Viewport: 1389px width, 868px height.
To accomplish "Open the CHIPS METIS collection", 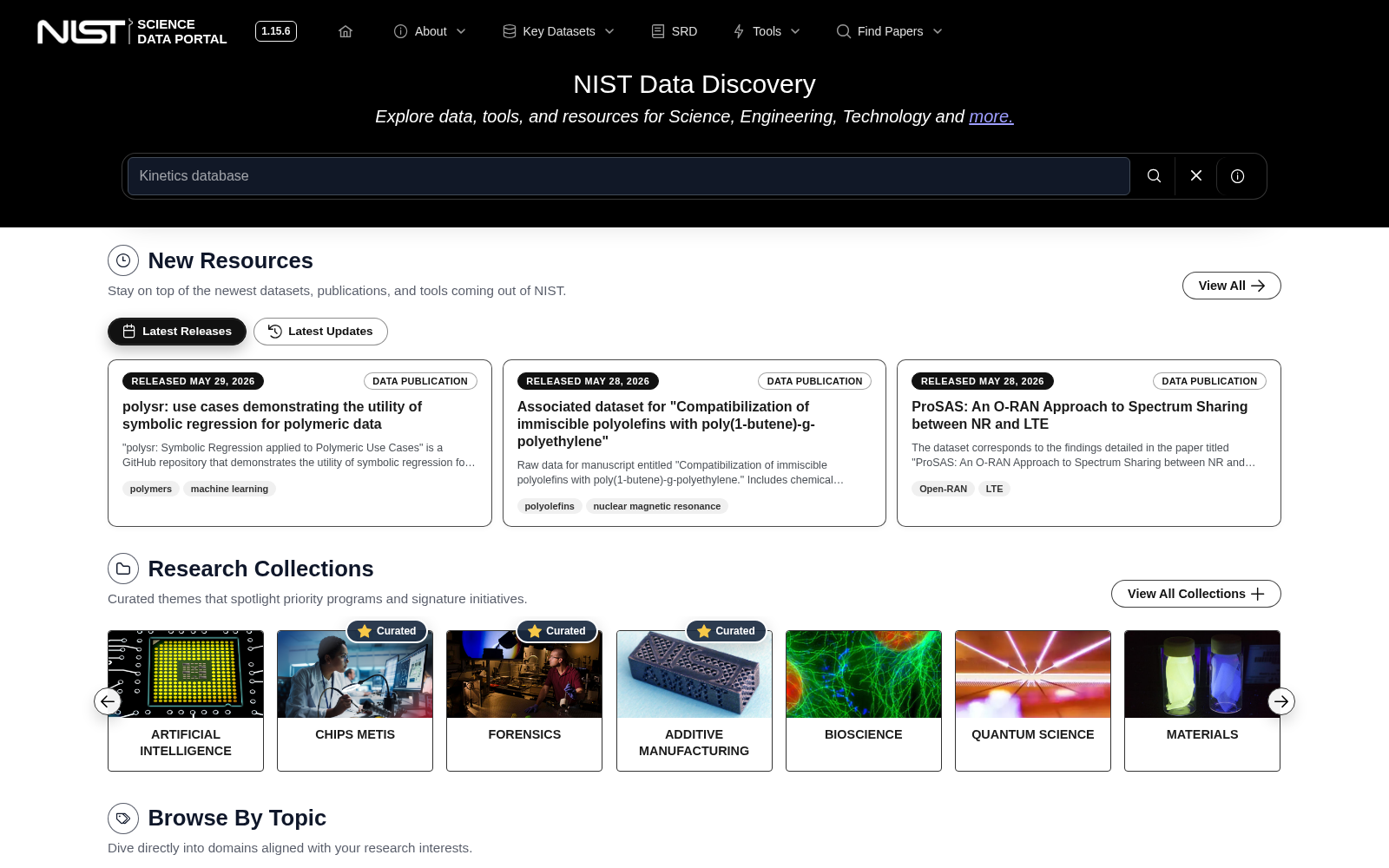I will pyautogui.click(x=355, y=700).
